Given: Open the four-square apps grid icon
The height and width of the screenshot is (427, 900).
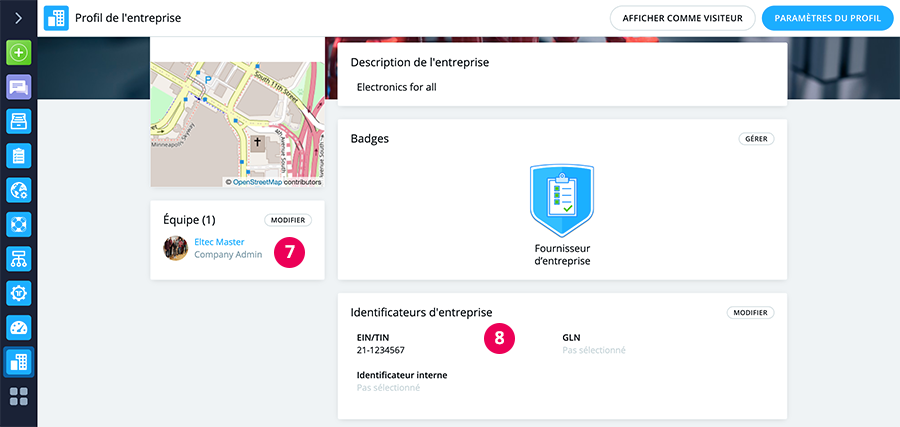Looking at the screenshot, I should 18,397.
